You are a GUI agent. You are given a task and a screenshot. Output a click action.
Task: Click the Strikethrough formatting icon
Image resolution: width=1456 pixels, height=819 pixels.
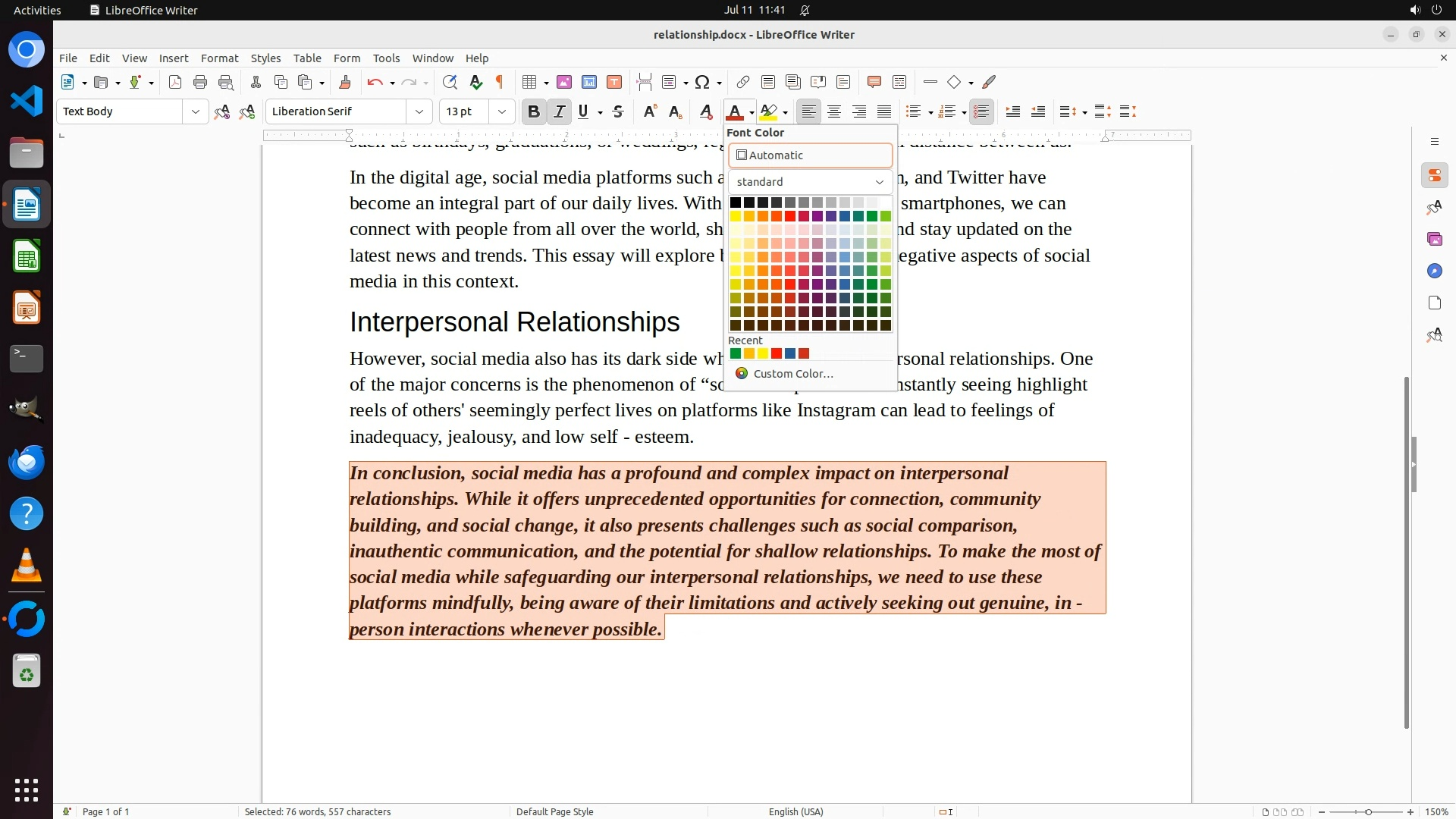618,112
